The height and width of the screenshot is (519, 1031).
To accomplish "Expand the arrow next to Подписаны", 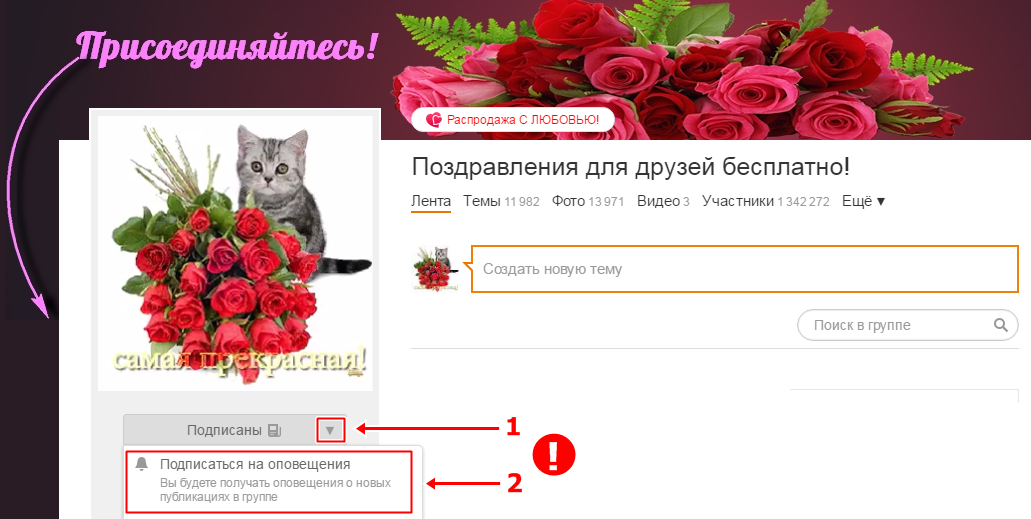I will point(330,430).
